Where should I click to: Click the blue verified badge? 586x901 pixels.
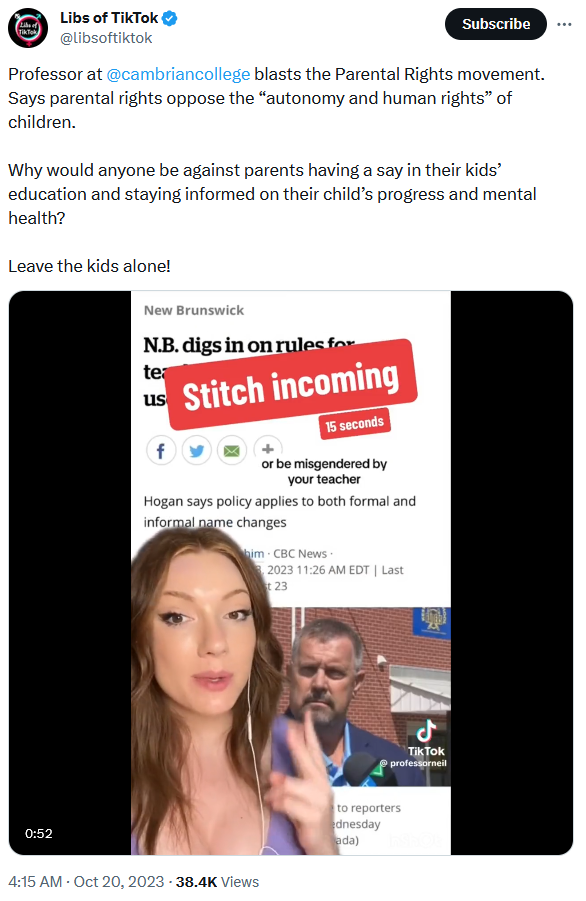(x=169, y=18)
